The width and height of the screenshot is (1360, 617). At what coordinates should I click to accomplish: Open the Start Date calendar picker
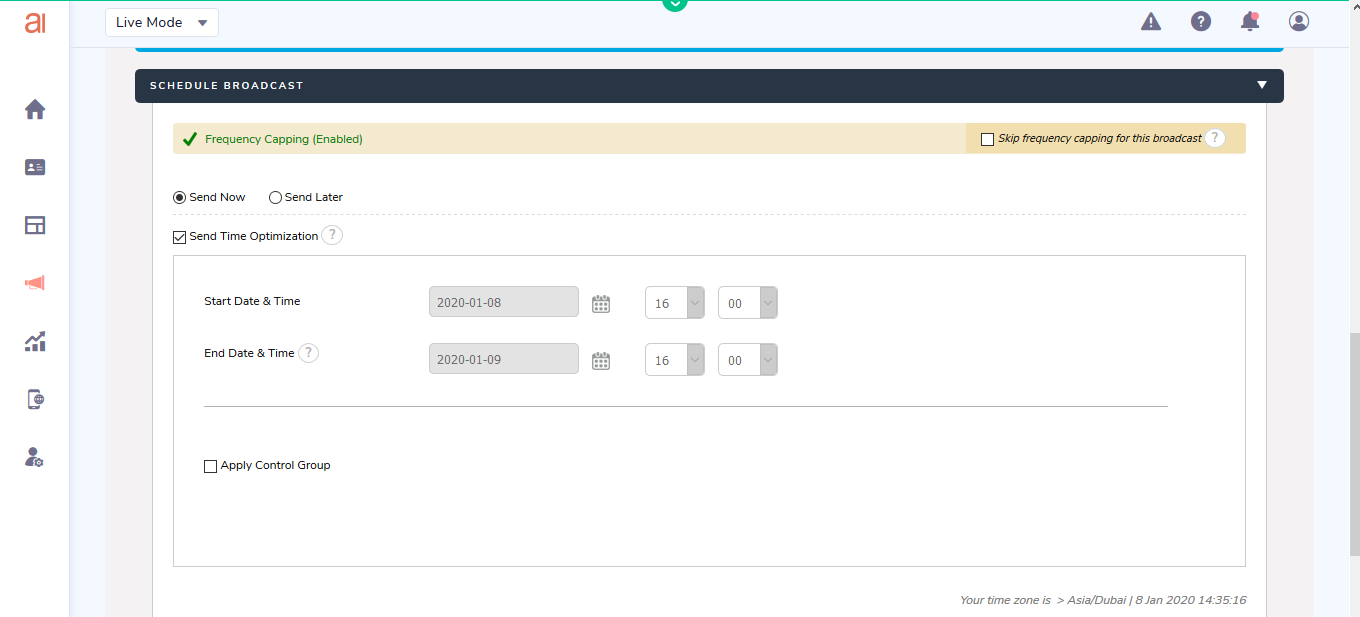pyautogui.click(x=601, y=303)
